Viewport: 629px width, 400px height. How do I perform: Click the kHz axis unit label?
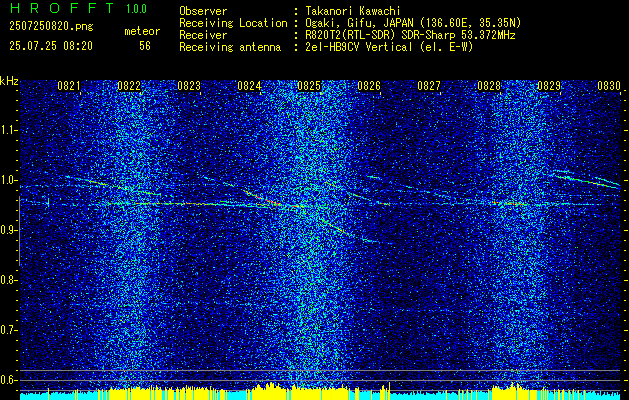pyautogui.click(x=9, y=81)
